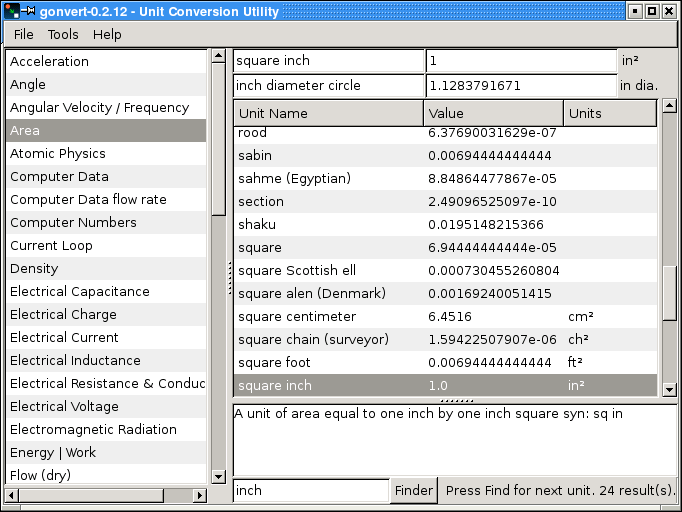This screenshot has width=682, height=512.
Task: Select the Energy | Work category
Action: [106, 452]
